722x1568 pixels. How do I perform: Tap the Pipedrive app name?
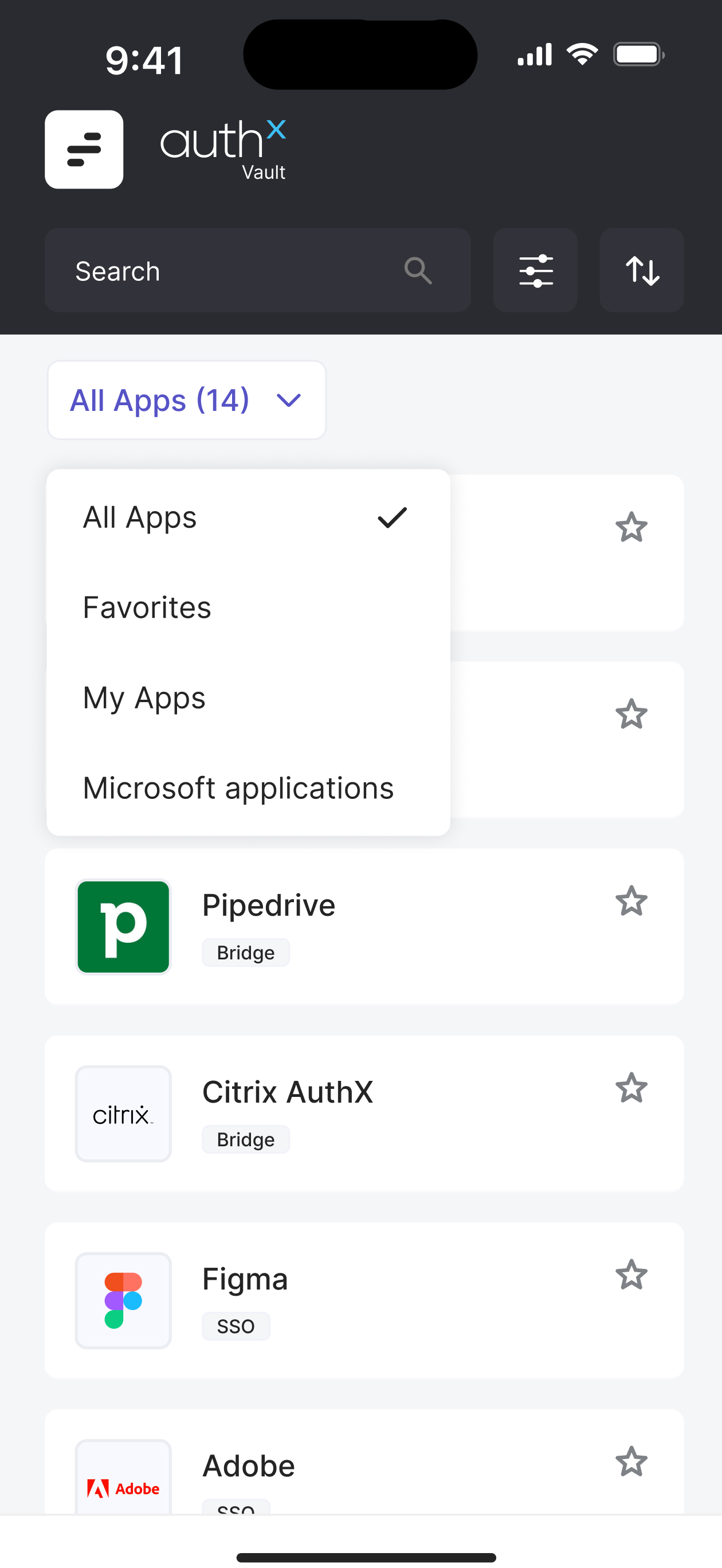(269, 905)
